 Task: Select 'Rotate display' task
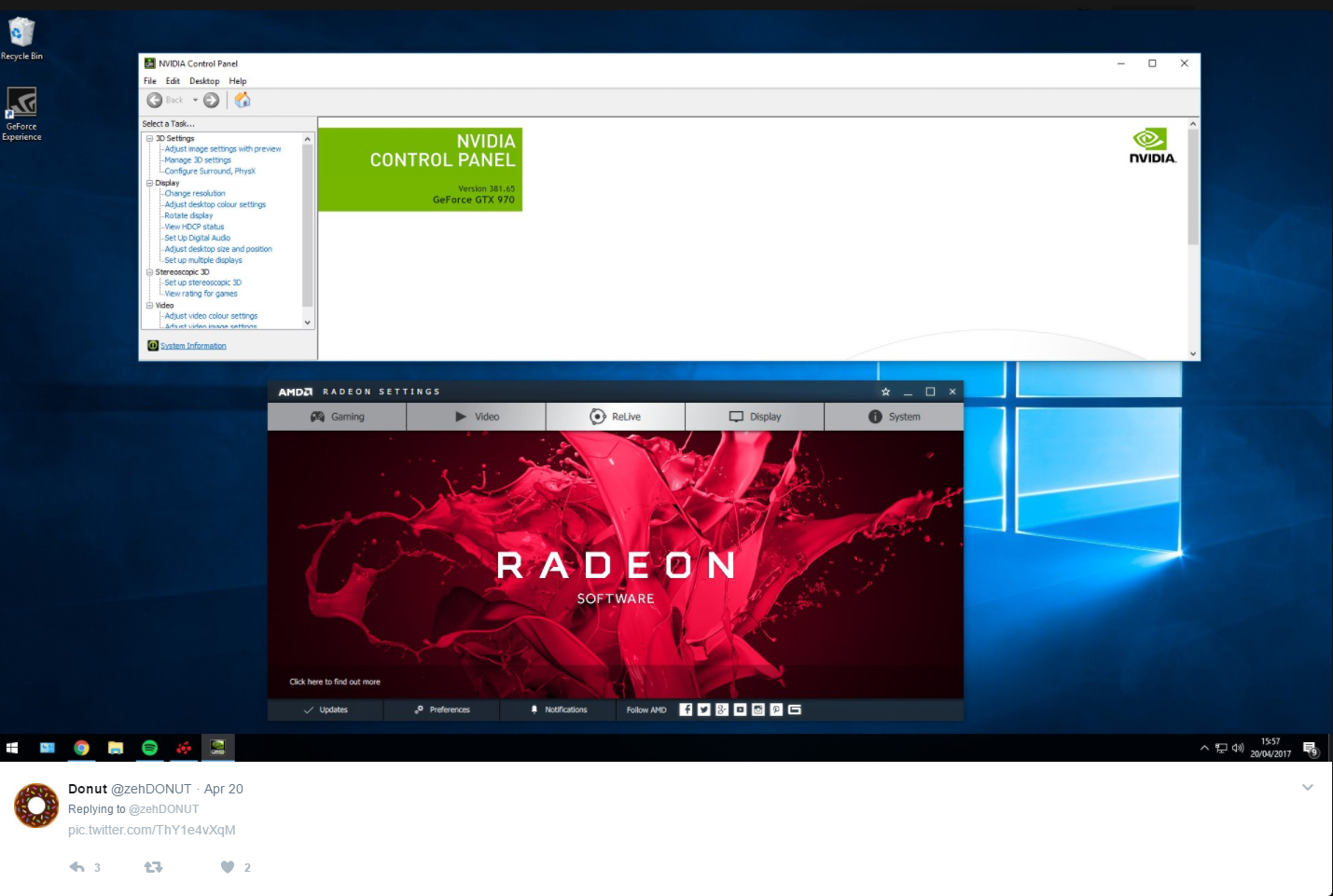pyautogui.click(x=188, y=216)
